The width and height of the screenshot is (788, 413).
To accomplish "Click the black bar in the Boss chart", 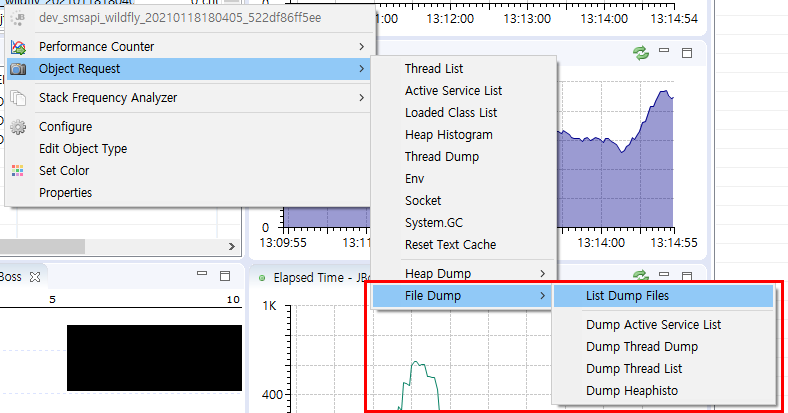I will point(154,358).
